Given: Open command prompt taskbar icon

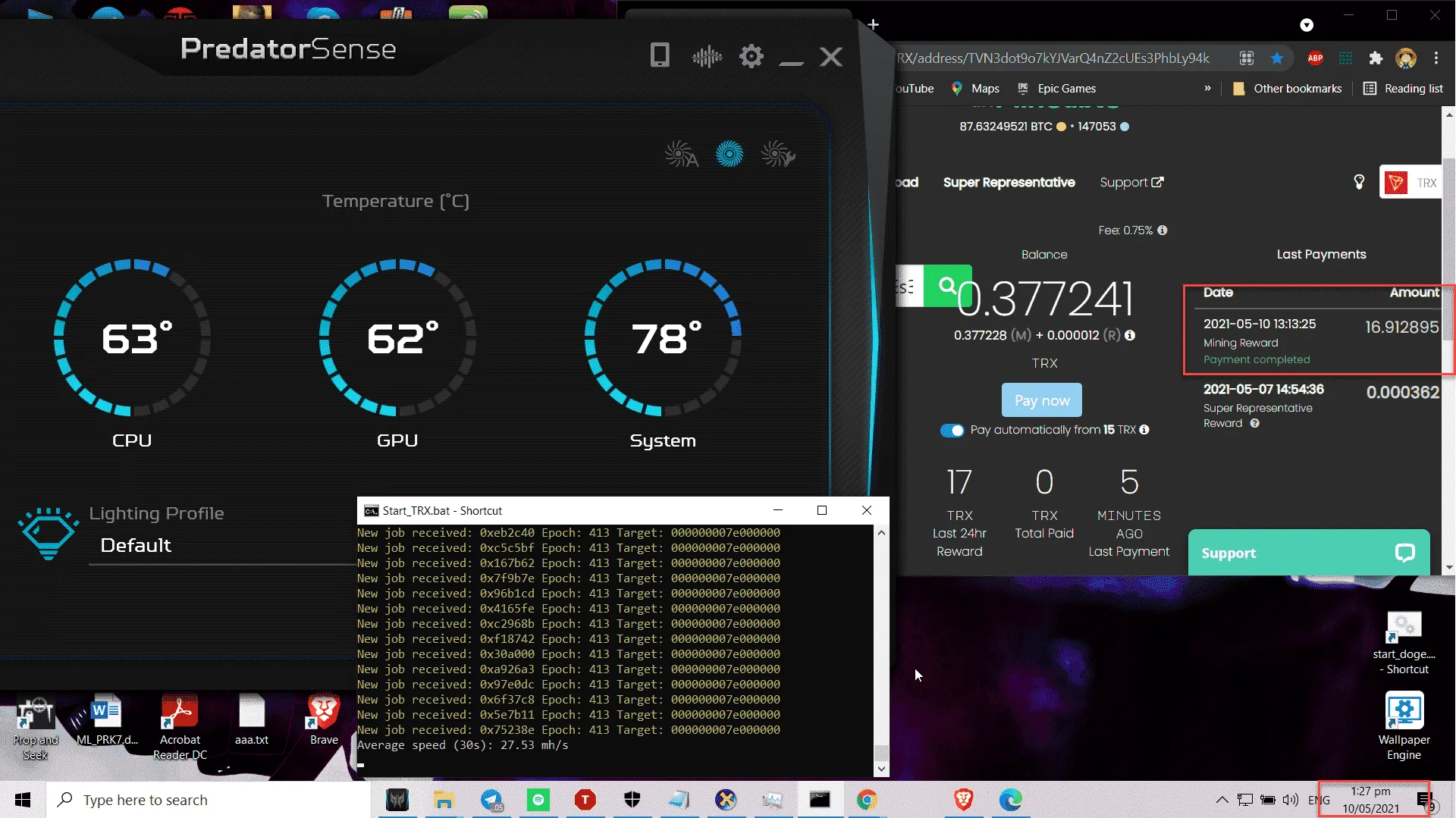Looking at the screenshot, I should (x=820, y=800).
